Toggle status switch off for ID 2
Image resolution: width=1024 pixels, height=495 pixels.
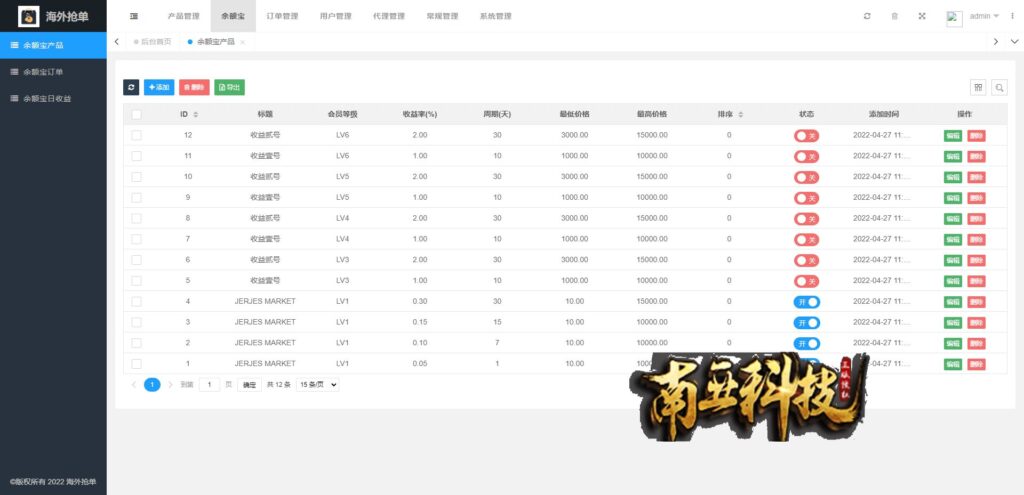pos(807,343)
